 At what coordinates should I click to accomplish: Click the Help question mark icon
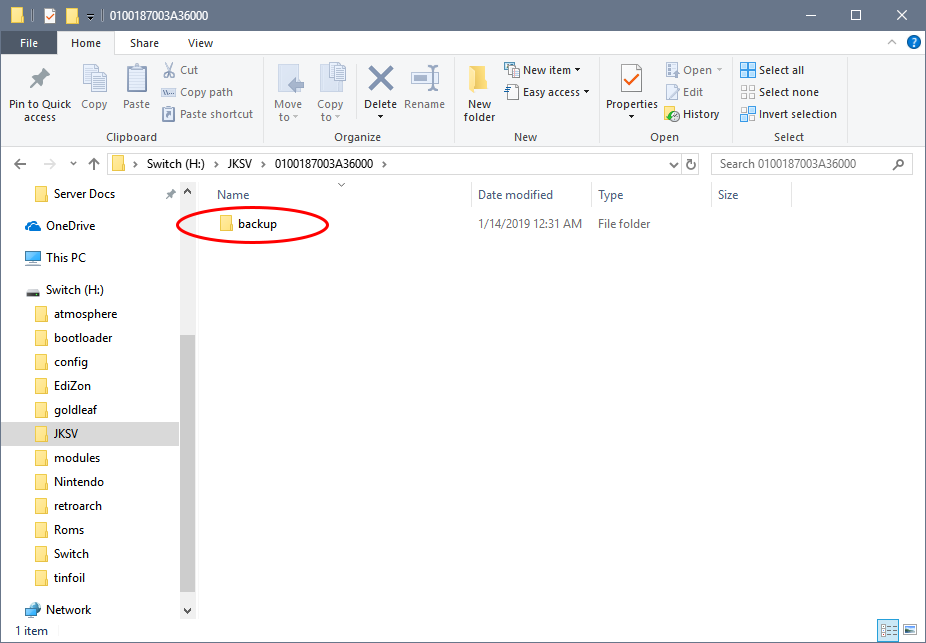[x=913, y=43]
